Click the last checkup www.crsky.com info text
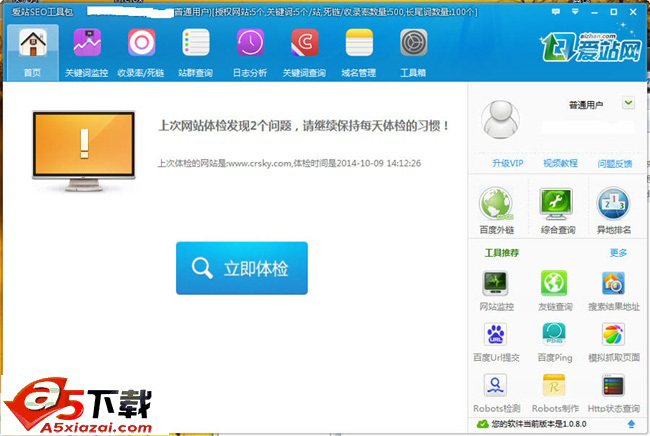This screenshot has width=650, height=436. [289, 163]
